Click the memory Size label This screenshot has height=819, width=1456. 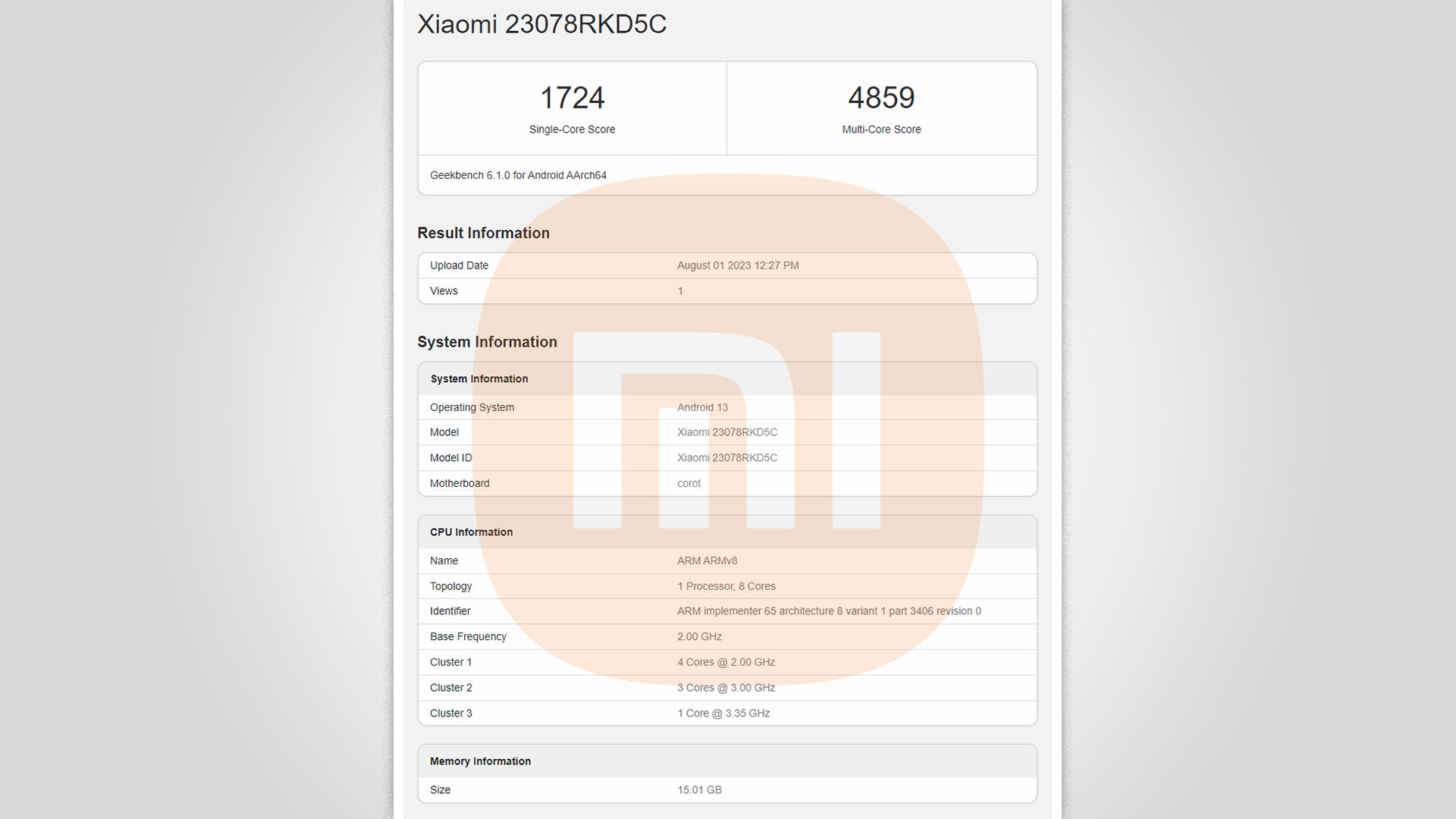440,790
